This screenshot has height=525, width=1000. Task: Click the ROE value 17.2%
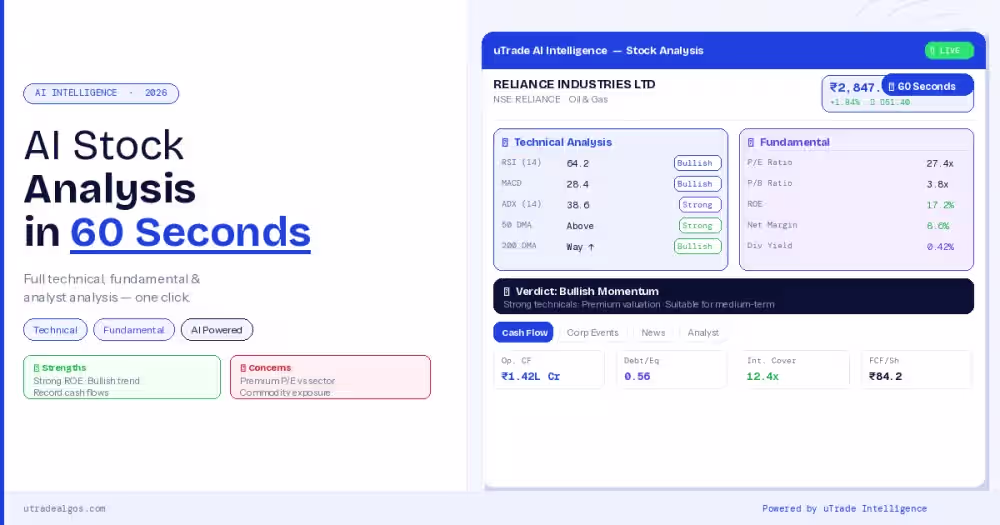(940, 205)
